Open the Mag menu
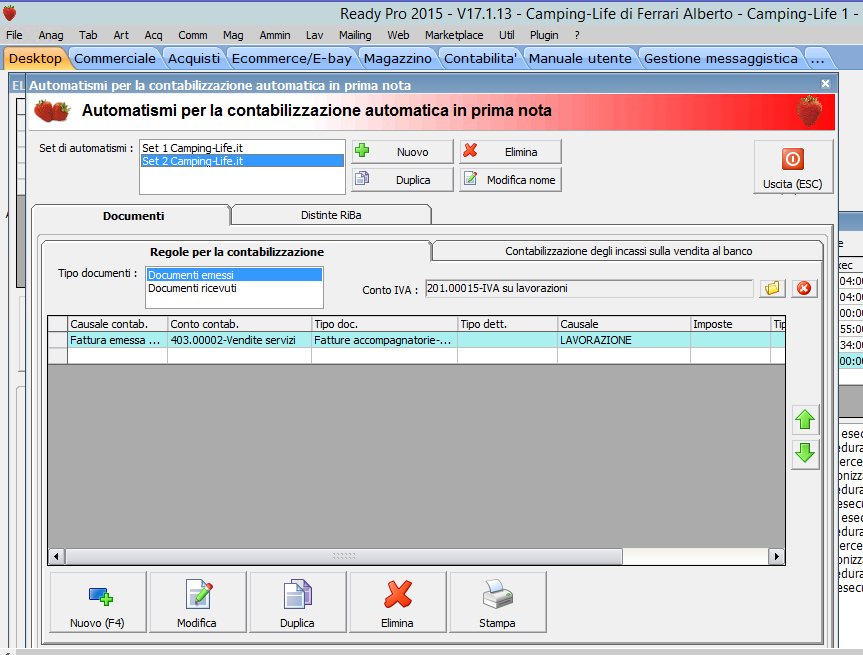The height and width of the screenshot is (655, 863). [x=233, y=35]
